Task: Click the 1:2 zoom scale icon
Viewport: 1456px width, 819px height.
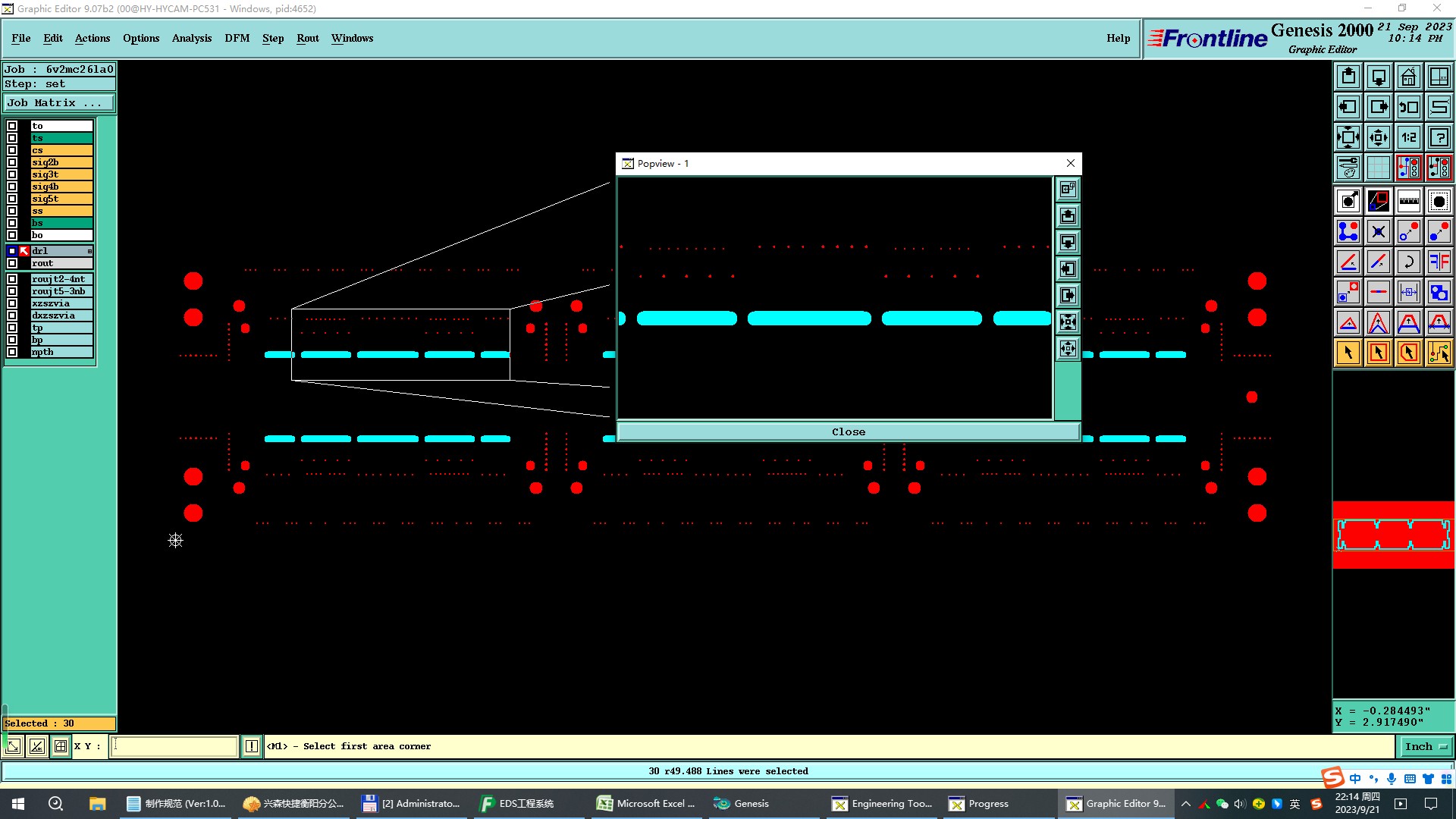Action: coord(1408,137)
